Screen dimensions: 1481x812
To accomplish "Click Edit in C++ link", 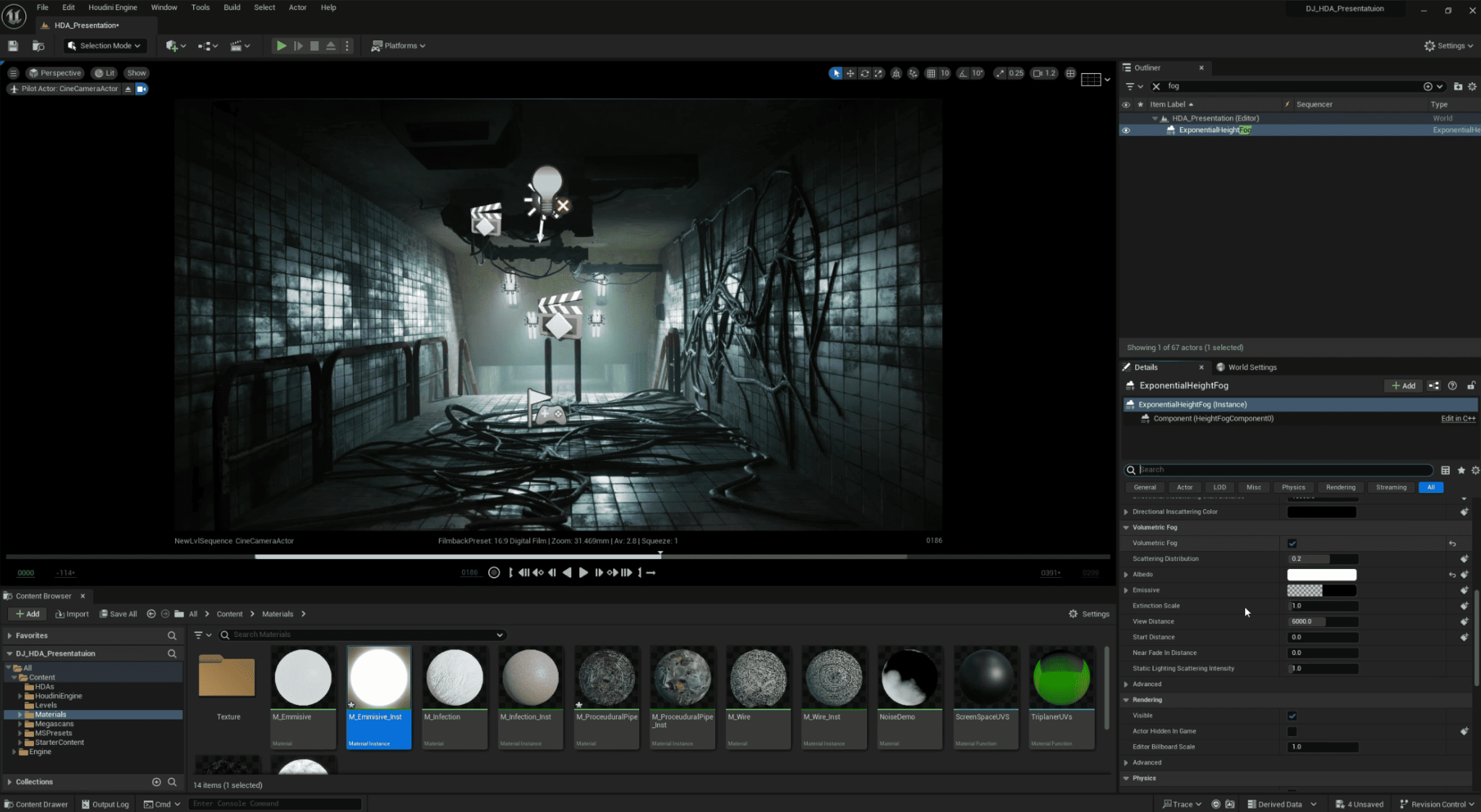I will click(x=1458, y=418).
